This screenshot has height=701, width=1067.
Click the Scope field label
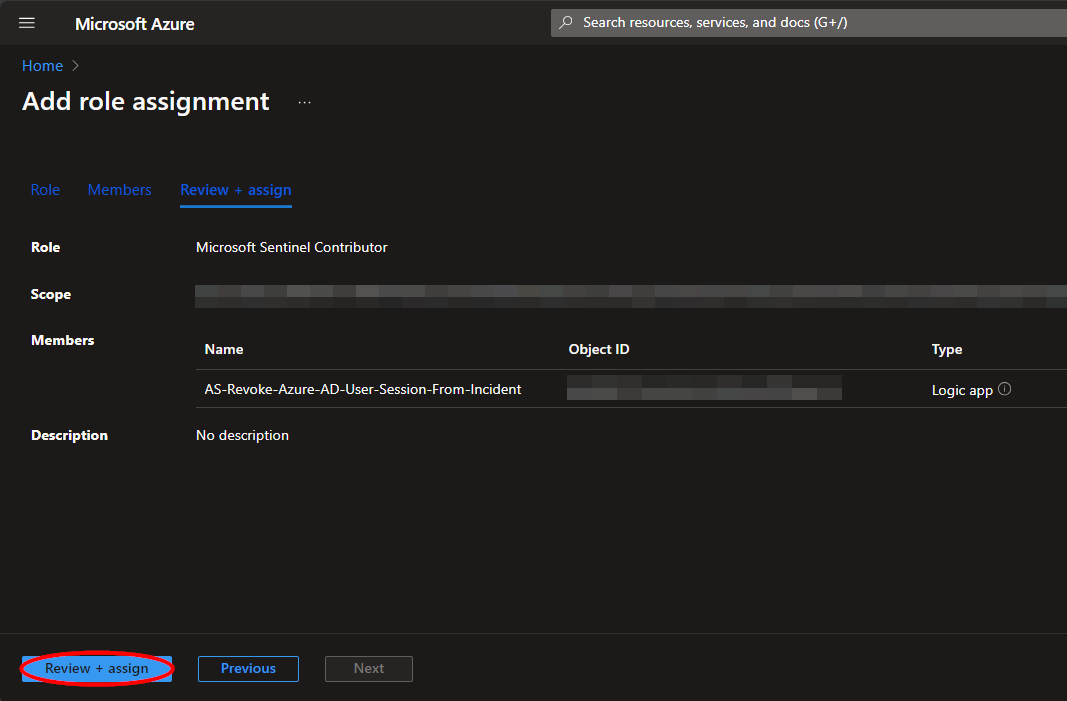click(x=51, y=294)
